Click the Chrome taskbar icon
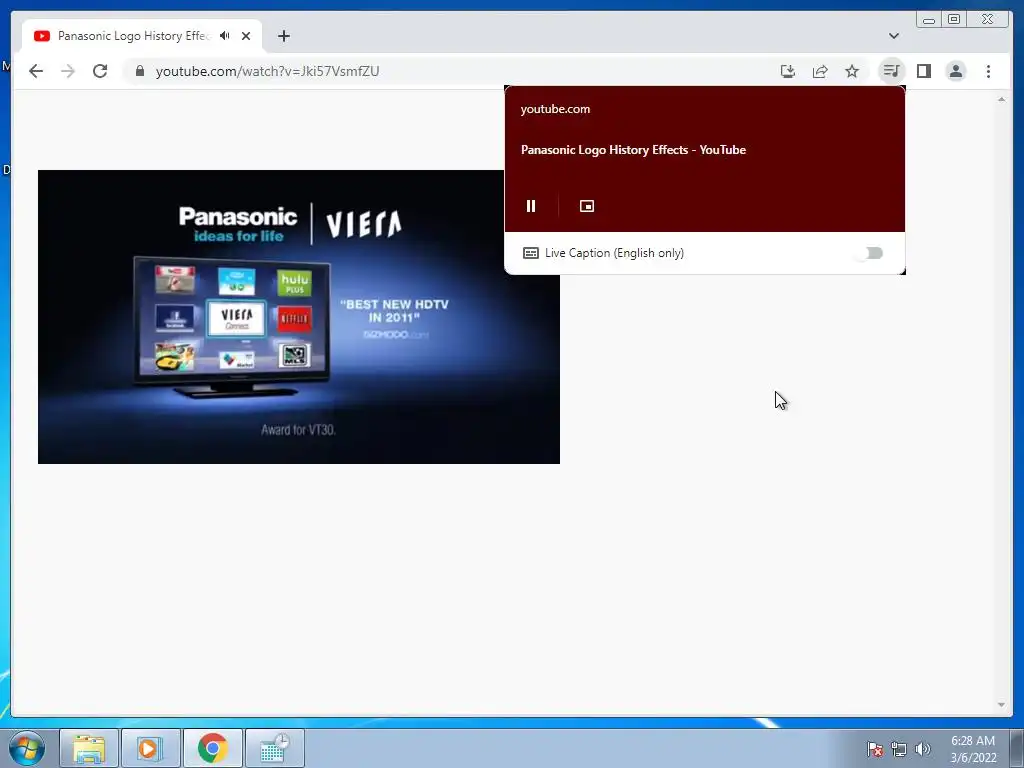This screenshot has width=1024, height=768. pyautogui.click(x=213, y=748)
